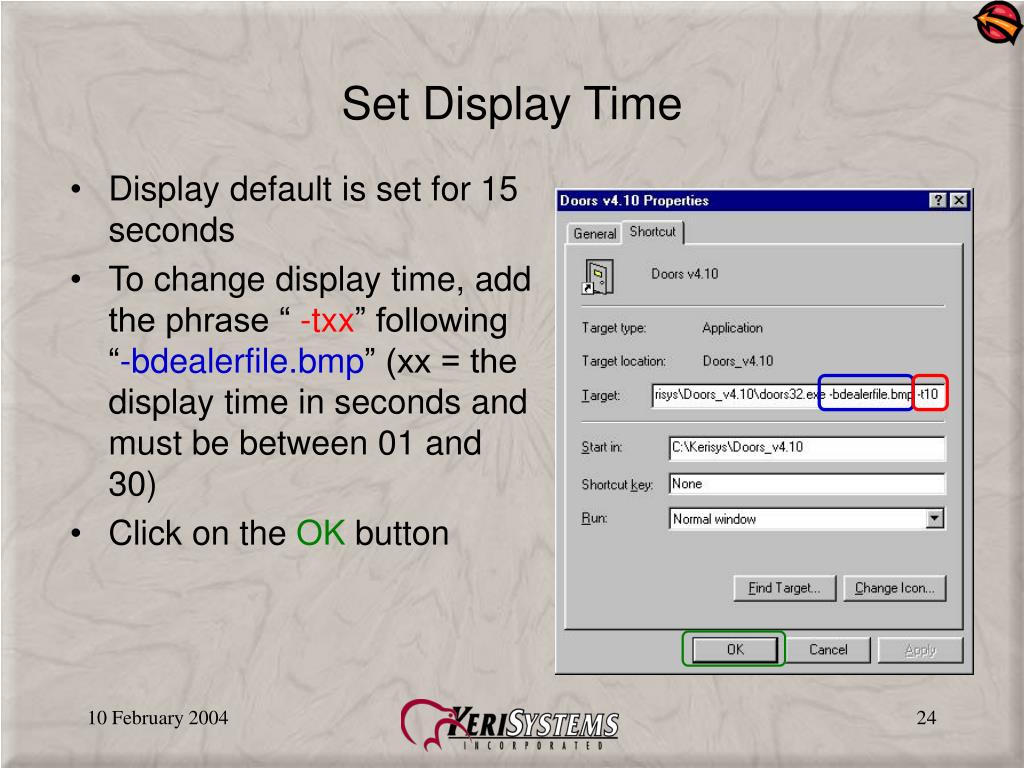
Task: Click in the Start in field
Action: click(807, 448)
